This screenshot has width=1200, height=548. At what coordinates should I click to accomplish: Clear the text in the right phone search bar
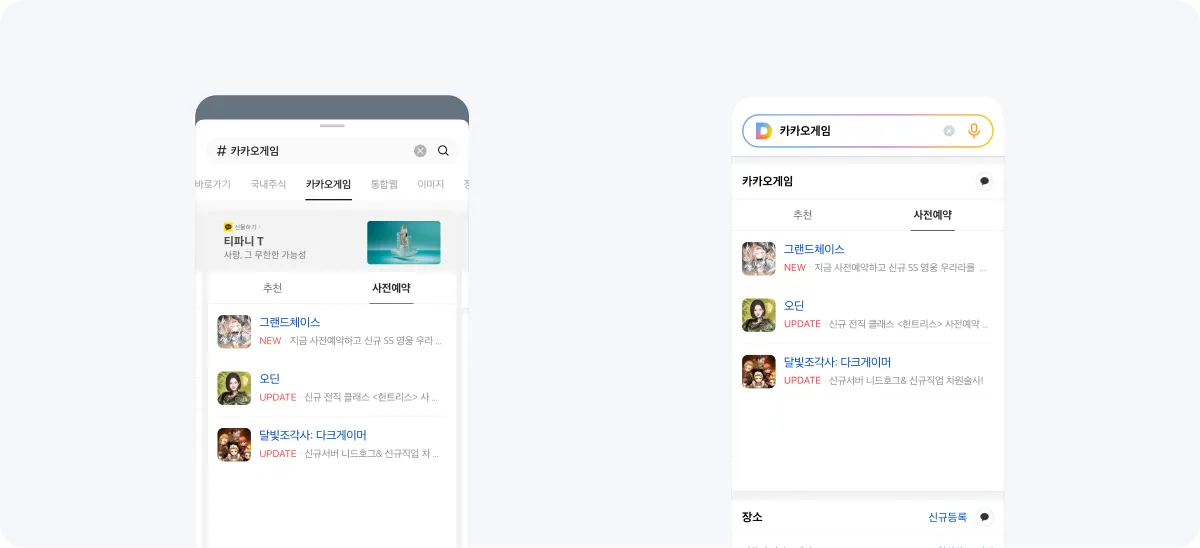[x=949, y=131]
